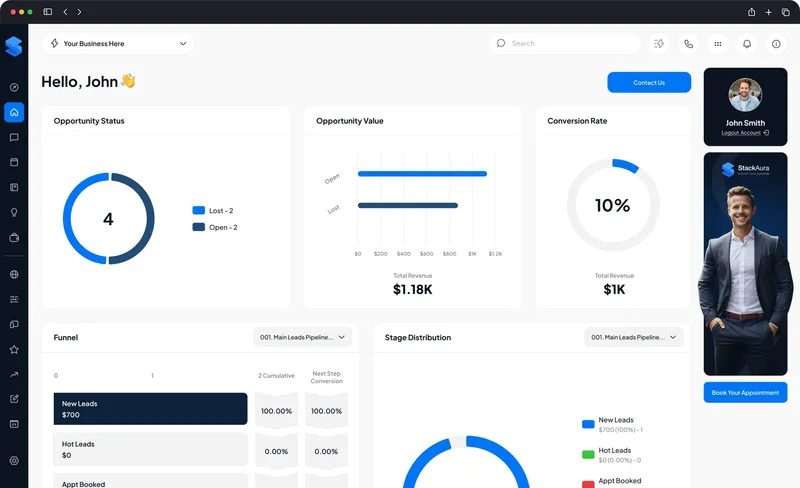Viewport: 800px width, 488px height.
Task: Open the settings gear icon in sidebar
Action: (x=14, y=460)
